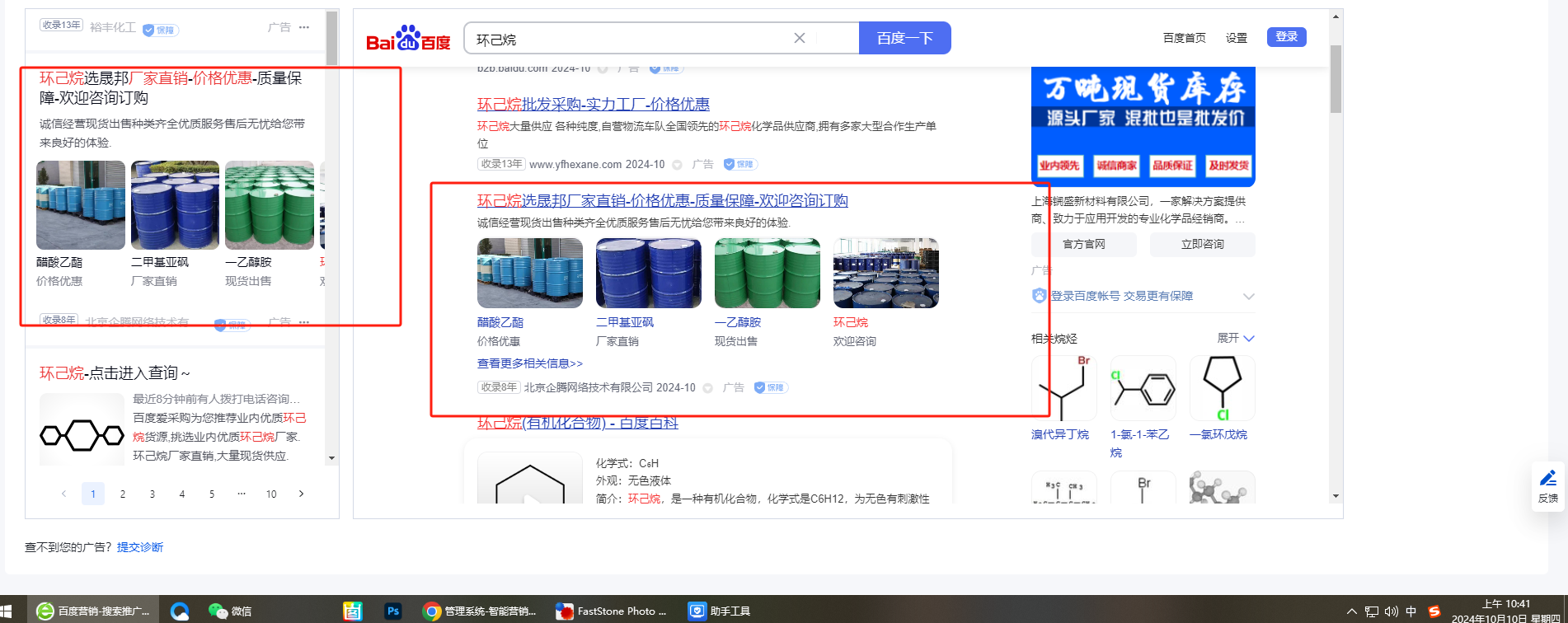Open WeChat from the taskbar
The image size is (1568, 623).
(230, 611)
